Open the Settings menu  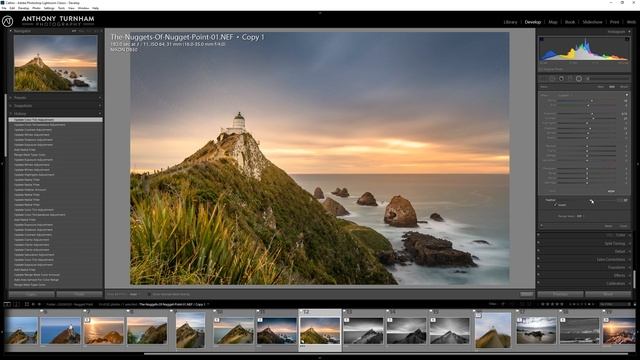tap(49, 8)
